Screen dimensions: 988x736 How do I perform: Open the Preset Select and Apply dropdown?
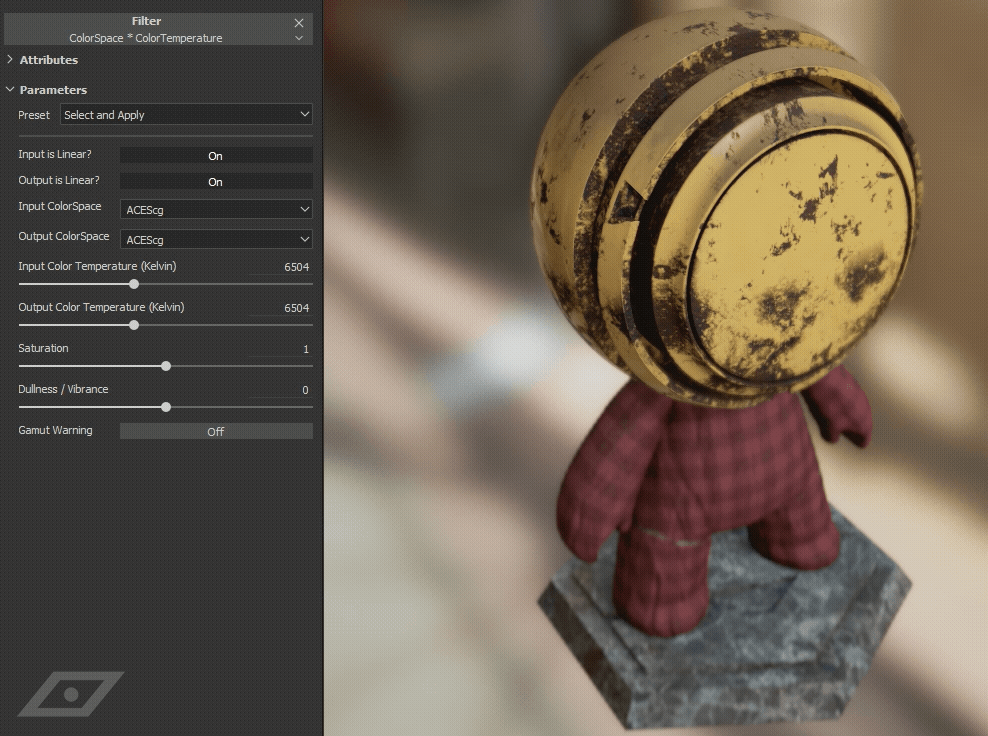[x=187, y=115]
